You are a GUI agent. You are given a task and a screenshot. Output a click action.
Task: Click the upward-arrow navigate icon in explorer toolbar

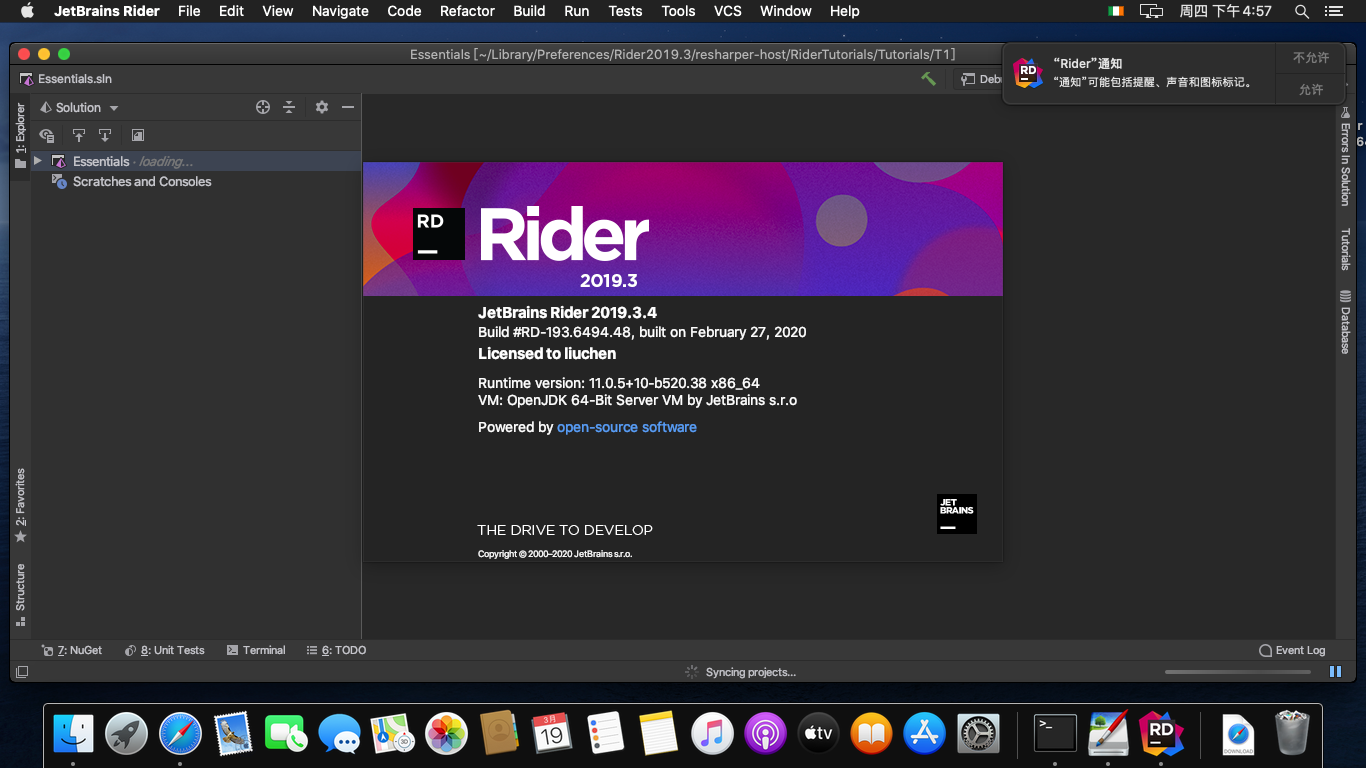pos(79,135)
